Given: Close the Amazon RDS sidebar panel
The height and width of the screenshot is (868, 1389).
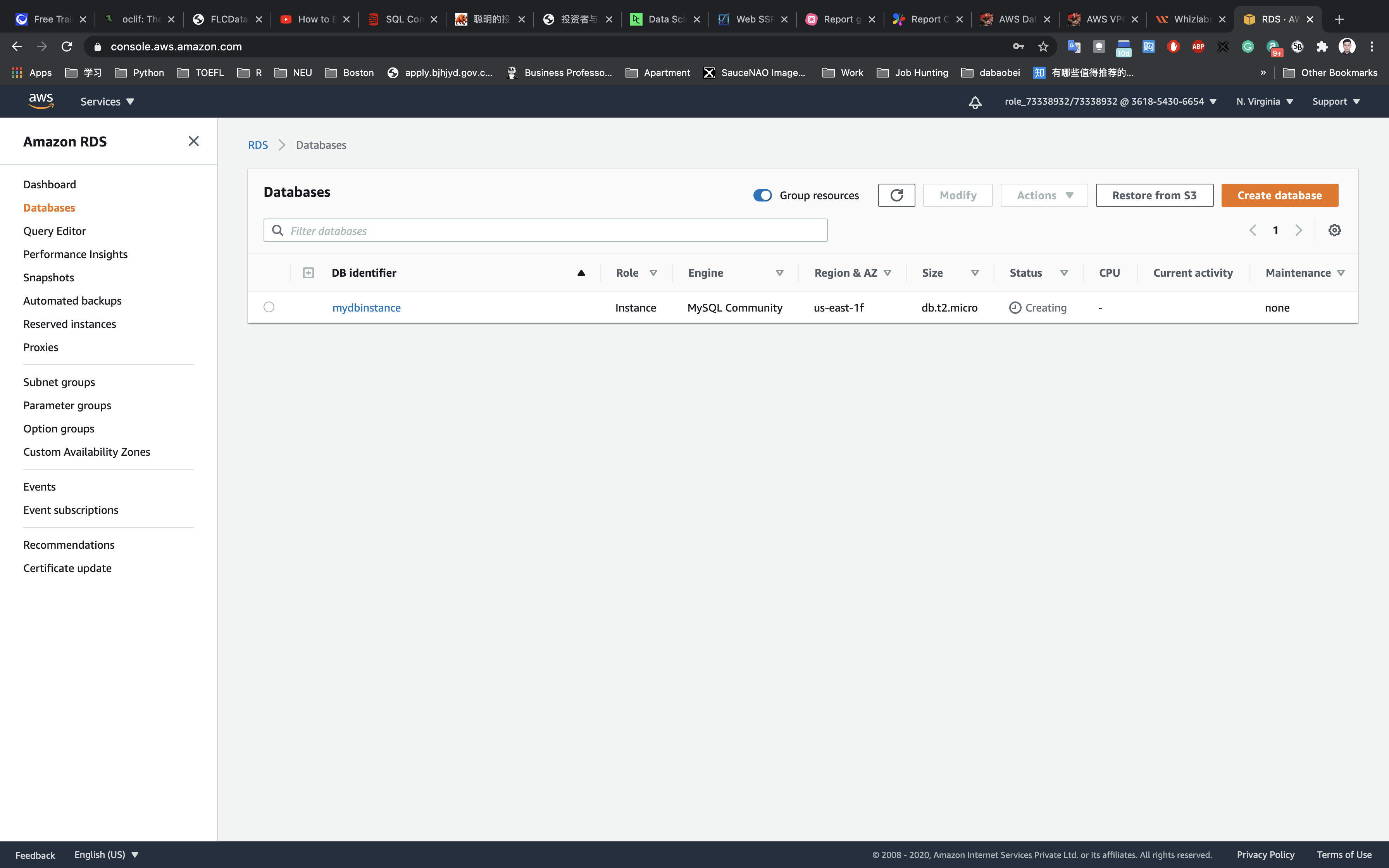Looking at the screenshot, I should point(193,141).
